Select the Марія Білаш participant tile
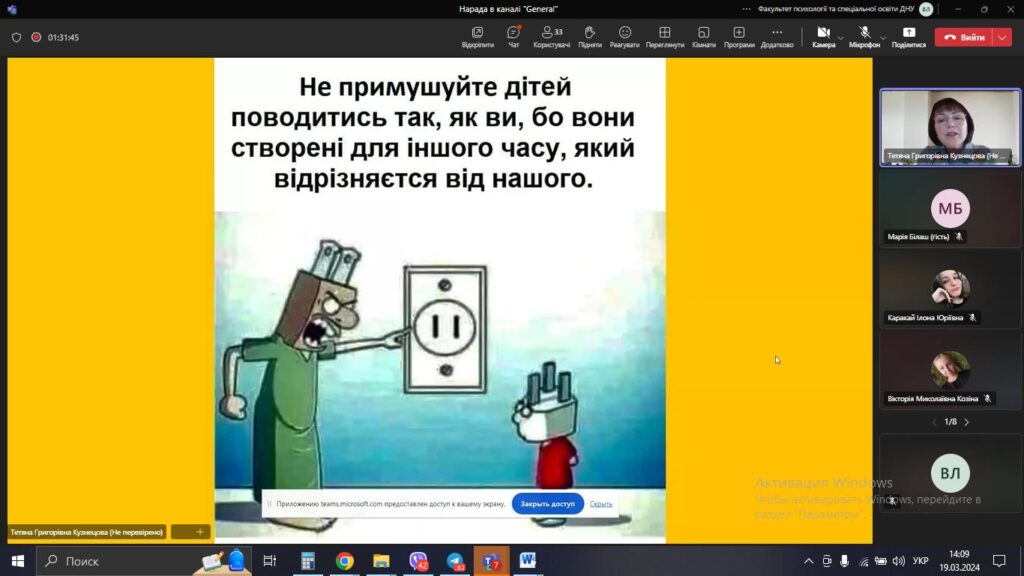Viewport: 1024px width, 576px height. point(950,210)
